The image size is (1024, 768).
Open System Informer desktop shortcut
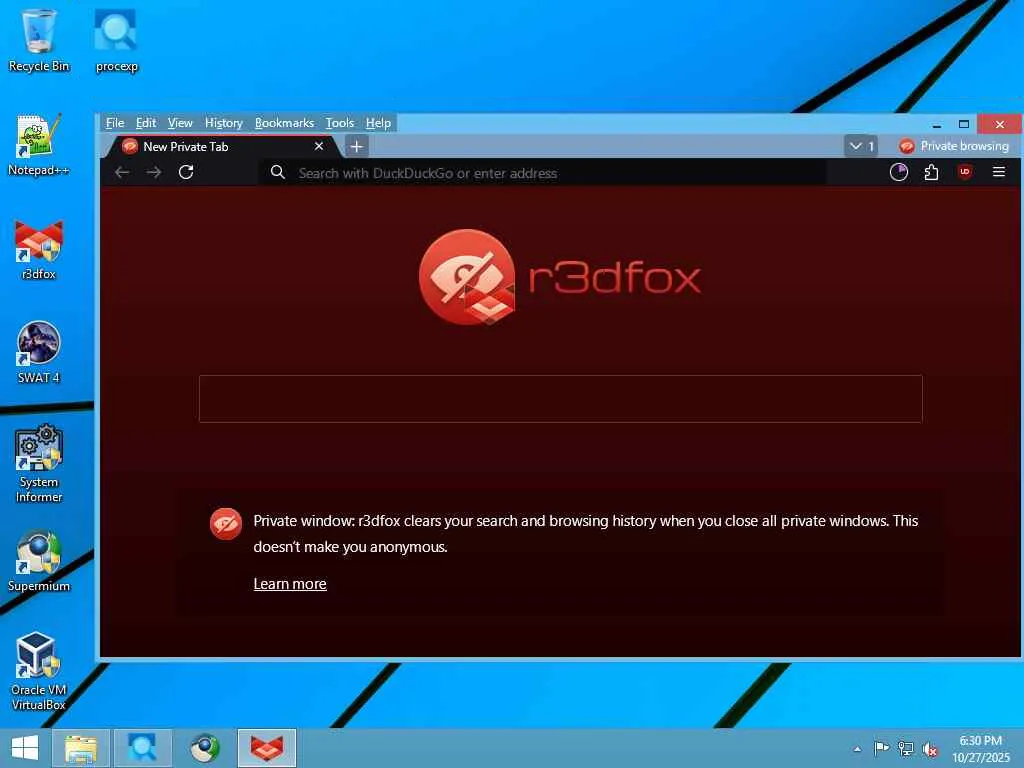coord(39,464)
